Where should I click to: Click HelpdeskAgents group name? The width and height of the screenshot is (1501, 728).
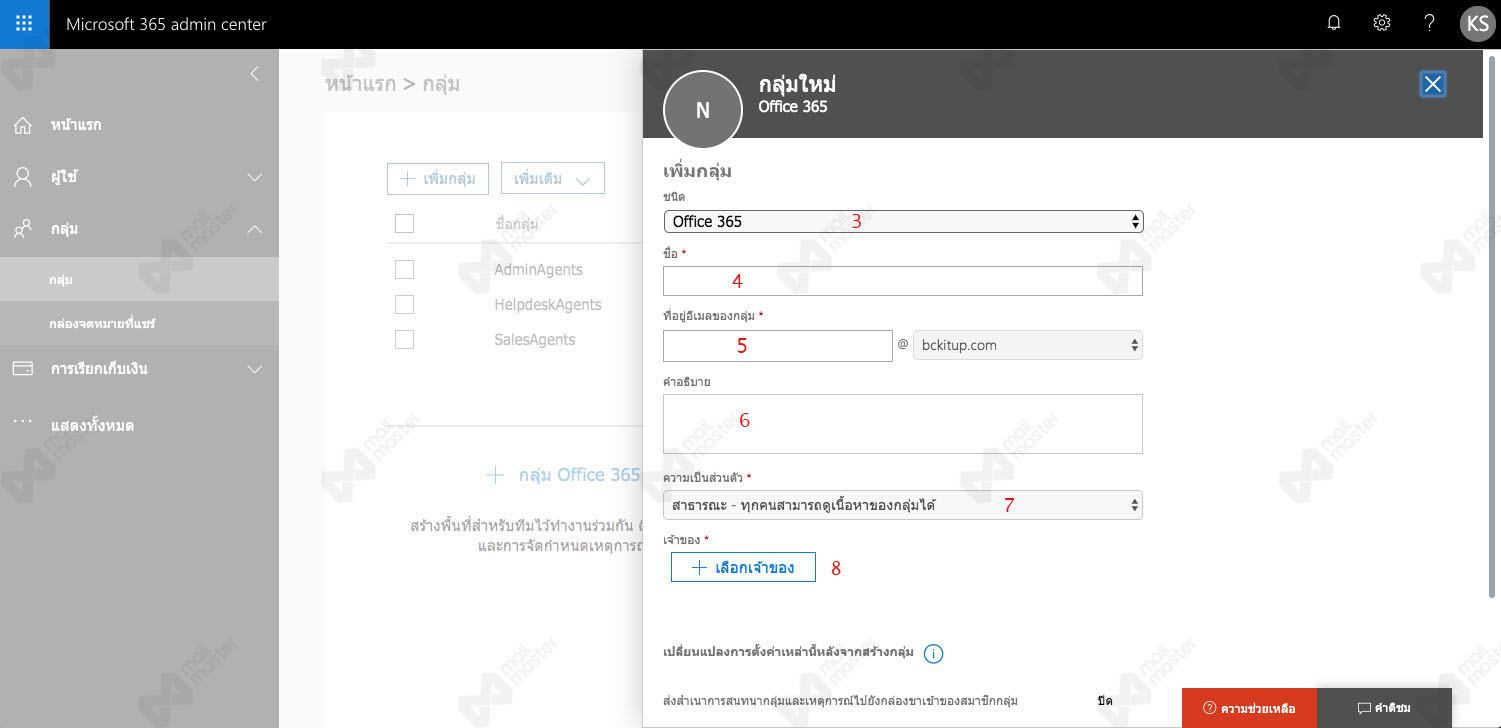pyautogui.click(x=548, y=304)
